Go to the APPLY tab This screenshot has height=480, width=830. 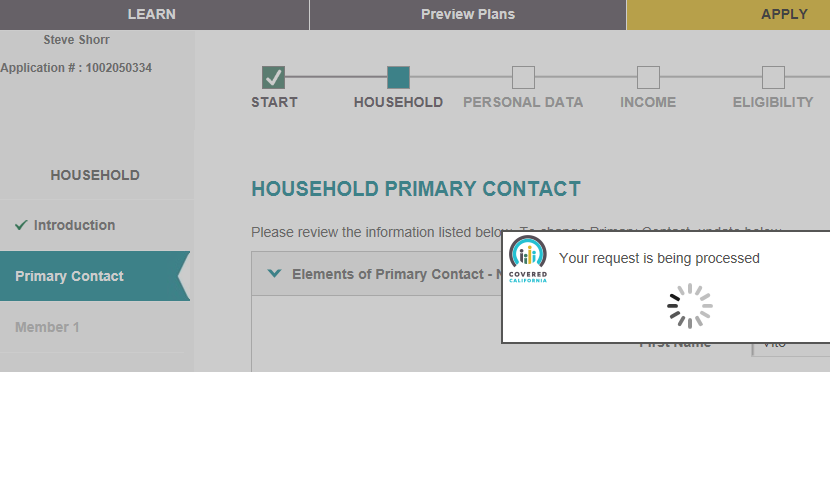(784, 14)
